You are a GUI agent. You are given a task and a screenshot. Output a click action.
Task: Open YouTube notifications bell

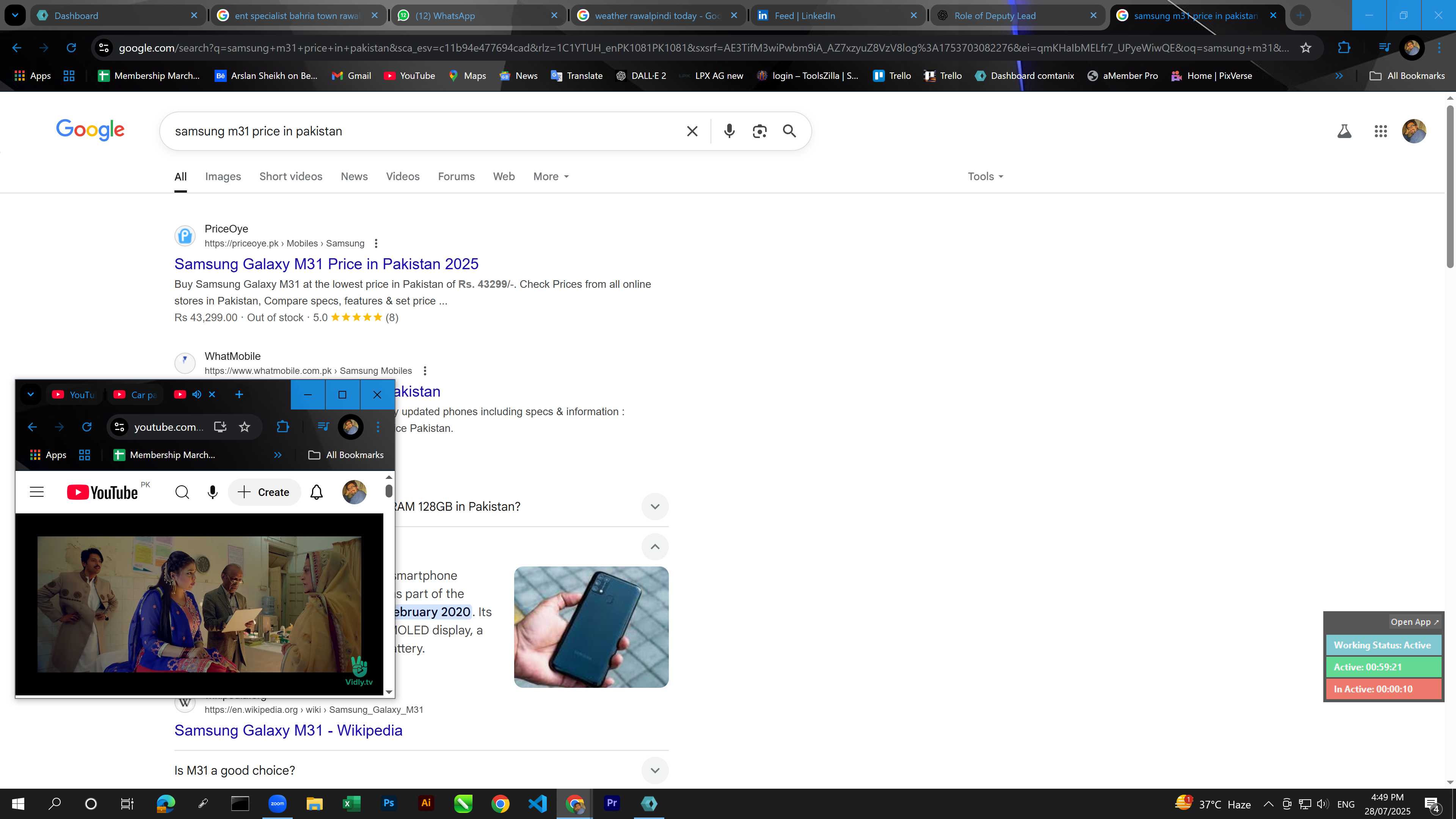[317, 492]
